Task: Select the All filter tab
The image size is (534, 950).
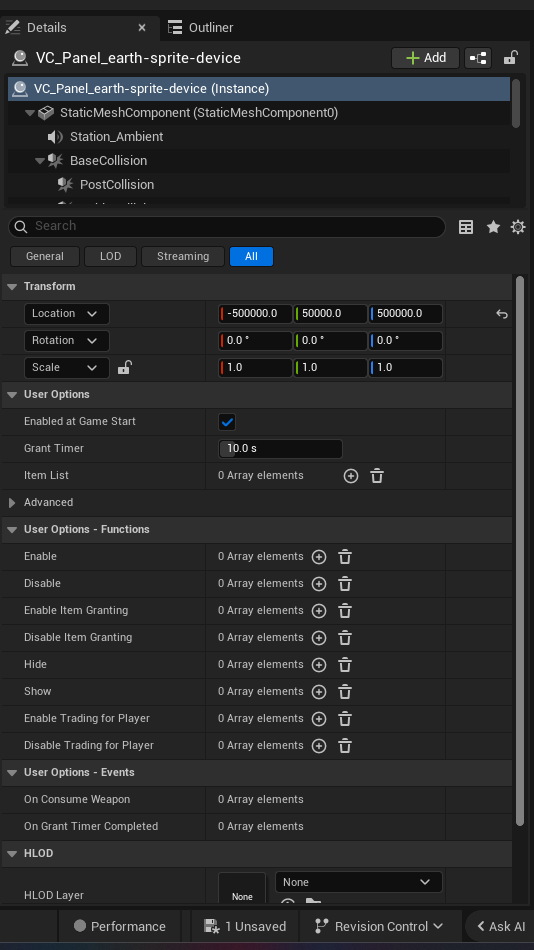Action: pyautogui.click(x=252, y=256)
